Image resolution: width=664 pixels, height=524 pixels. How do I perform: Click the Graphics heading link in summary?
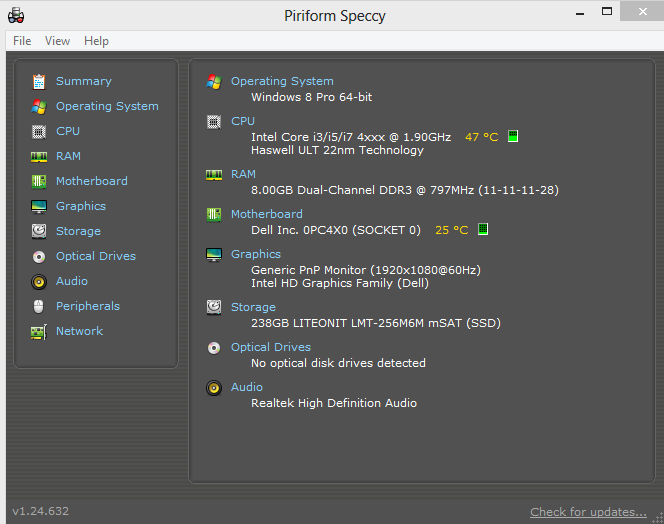pos(256,254)
